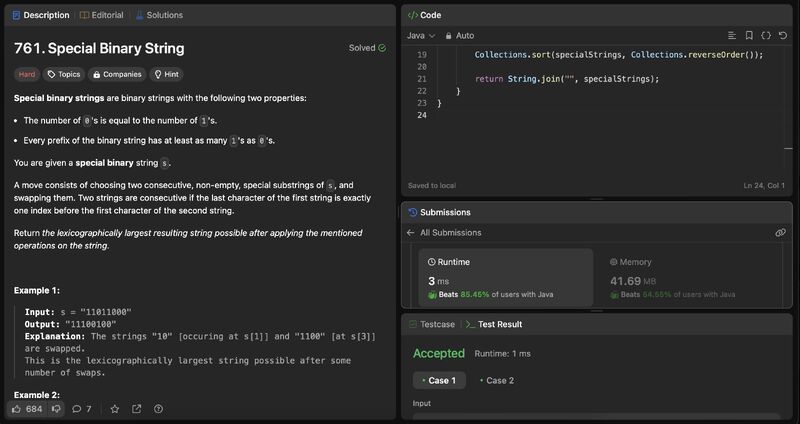
Task: Click the 'Input' label in Test Result
Action: pyautogui.click(x=421, y=404)
